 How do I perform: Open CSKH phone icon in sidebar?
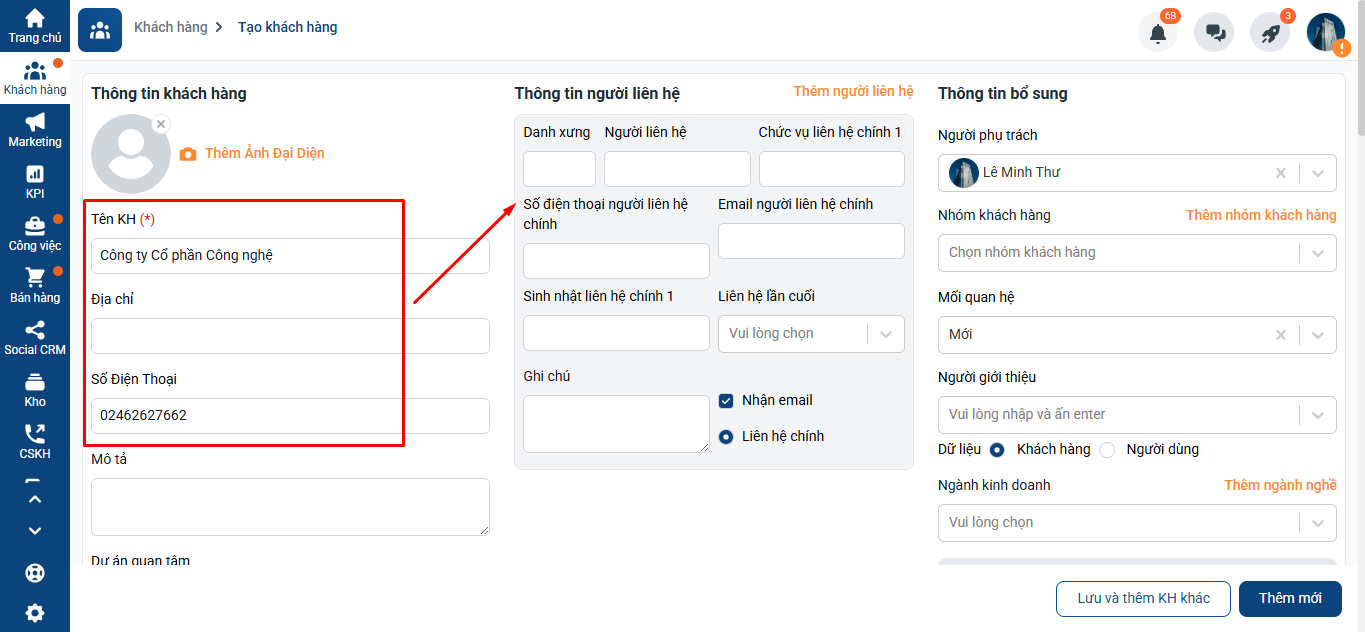tap(35, 442)
